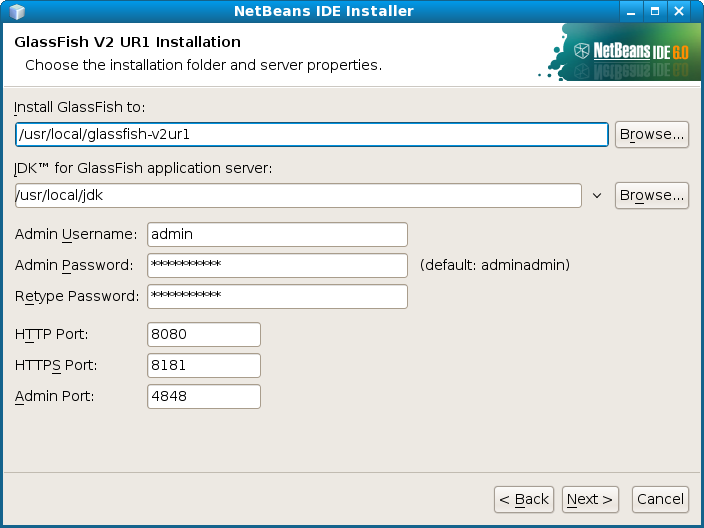Select the Admin Port field

204,396
